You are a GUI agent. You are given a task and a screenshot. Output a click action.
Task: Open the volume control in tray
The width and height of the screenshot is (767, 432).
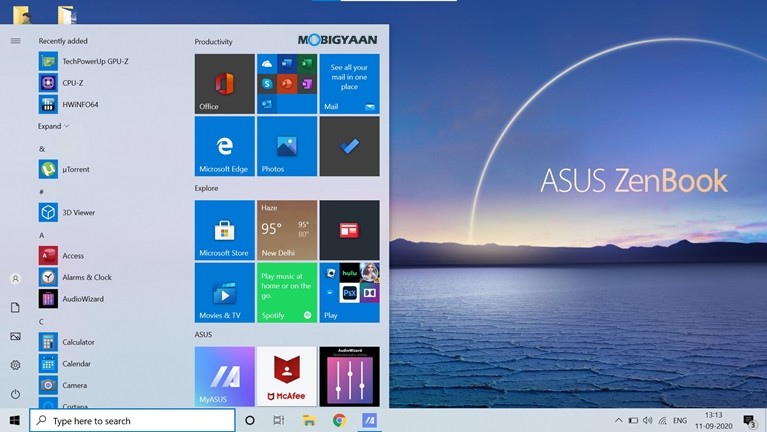(648, 420)
